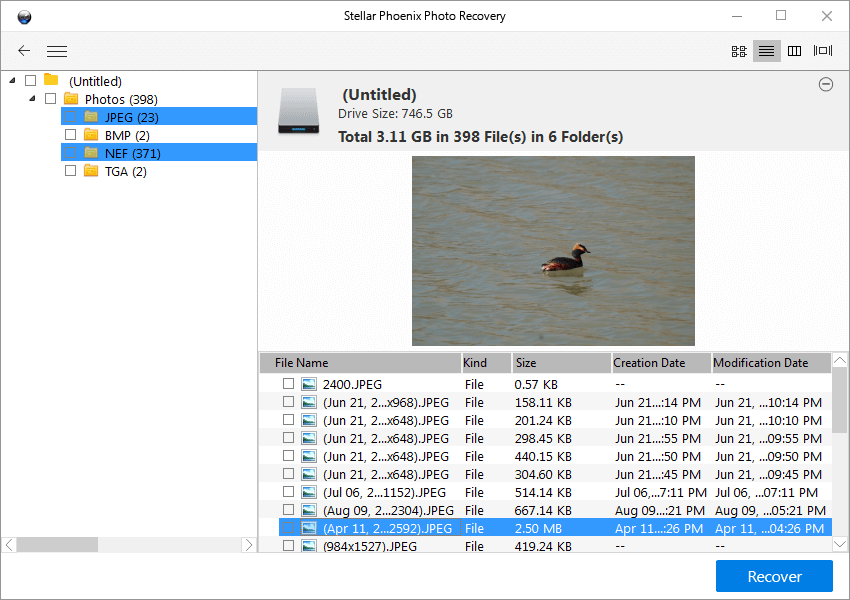Screen dimensions: 850x600
Task: Select the NEF (371) folder
Action: [133, 153]
